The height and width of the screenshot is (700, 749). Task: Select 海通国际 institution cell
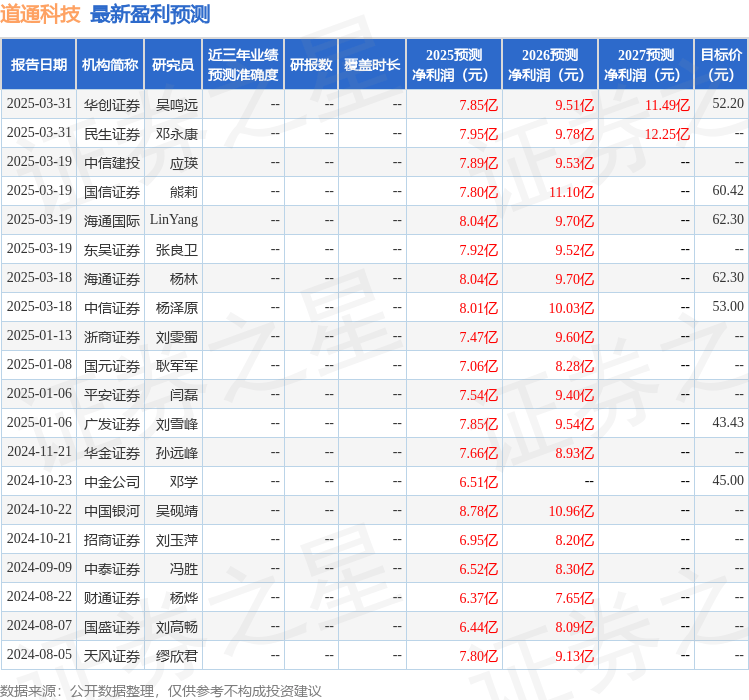[112, 221]
